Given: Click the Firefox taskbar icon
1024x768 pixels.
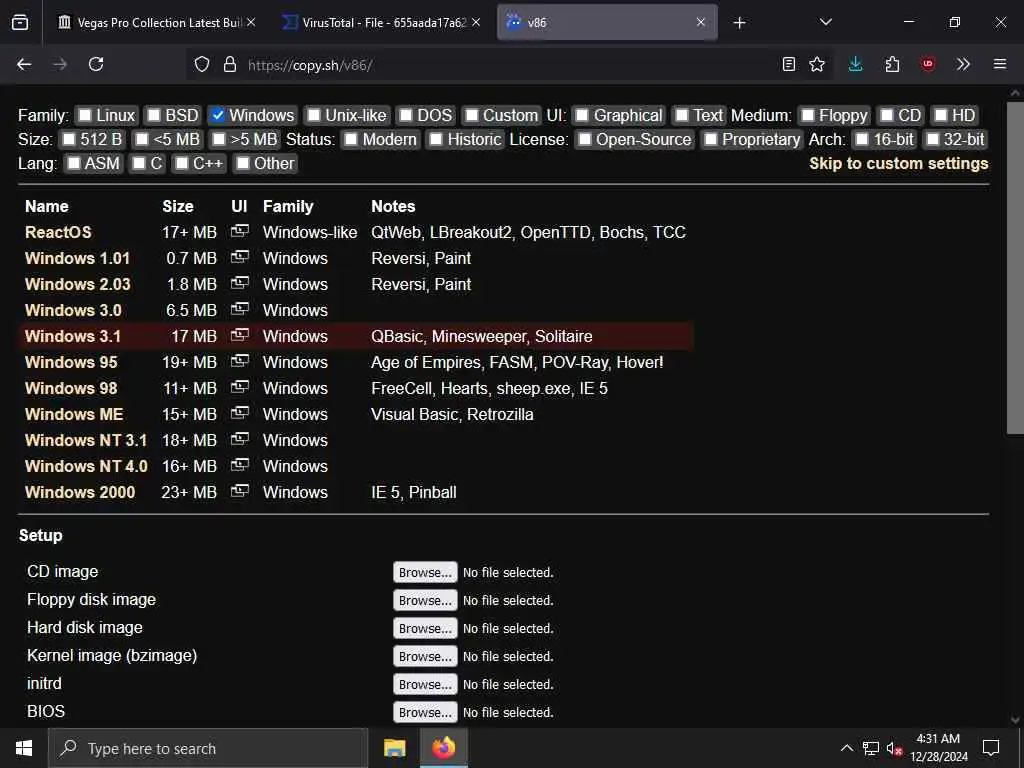Looking at the screenshot, I should 443,748.
